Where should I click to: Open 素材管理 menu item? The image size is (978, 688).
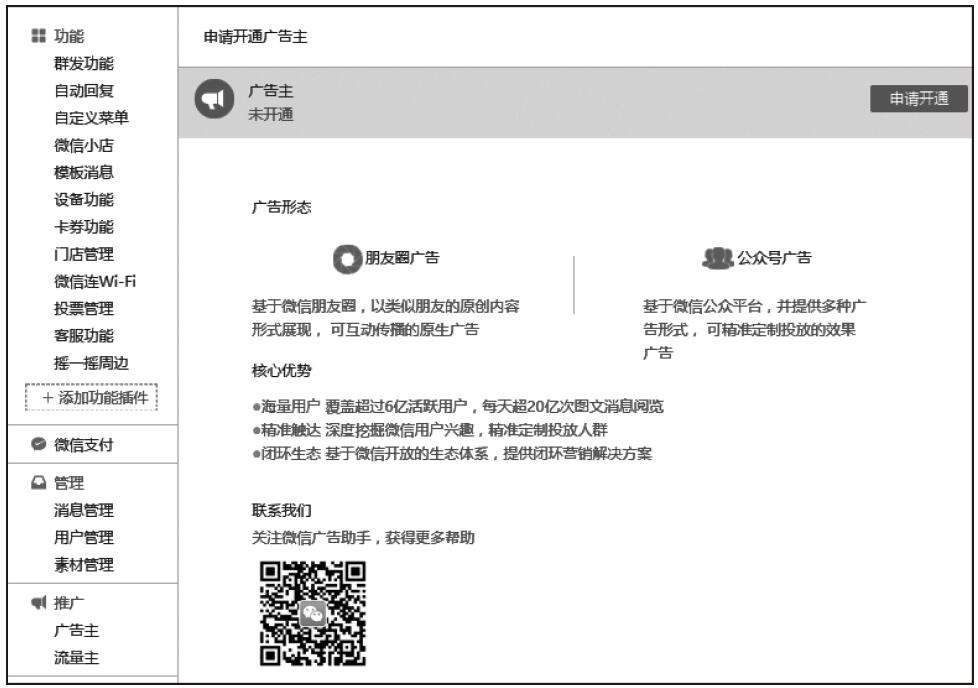point(84,564)
